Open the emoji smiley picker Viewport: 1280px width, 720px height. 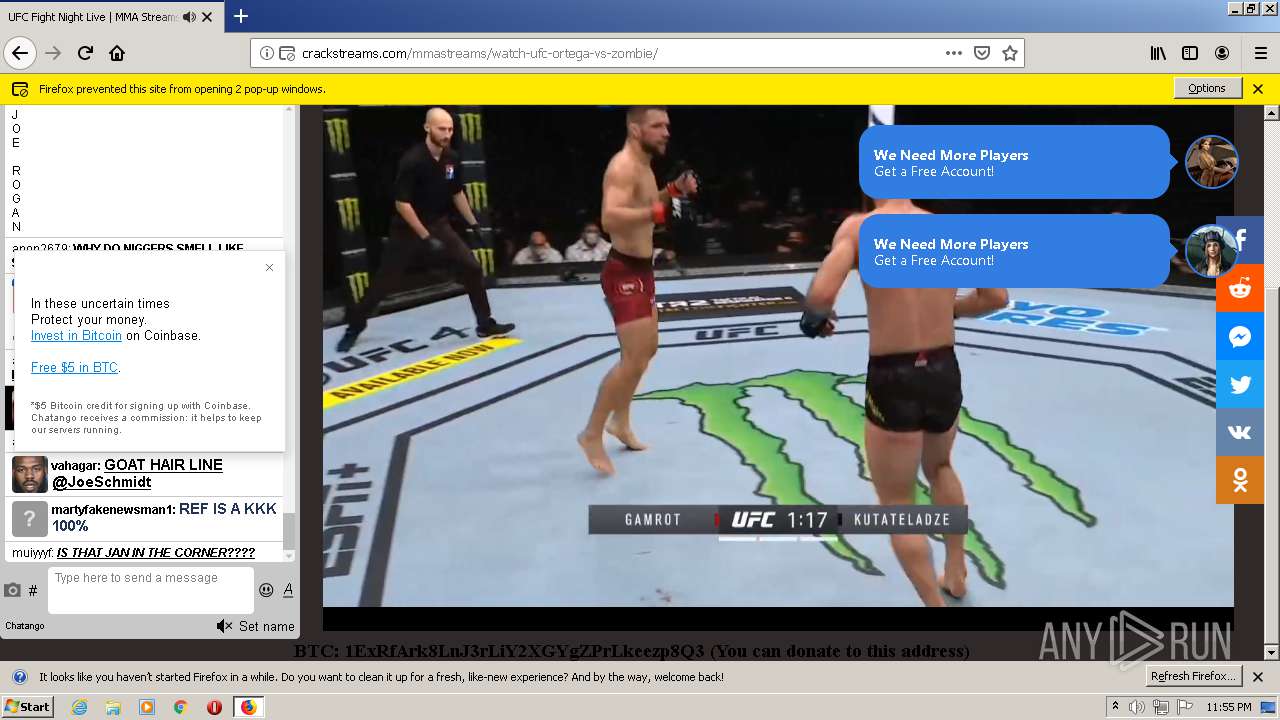[266, 590]
